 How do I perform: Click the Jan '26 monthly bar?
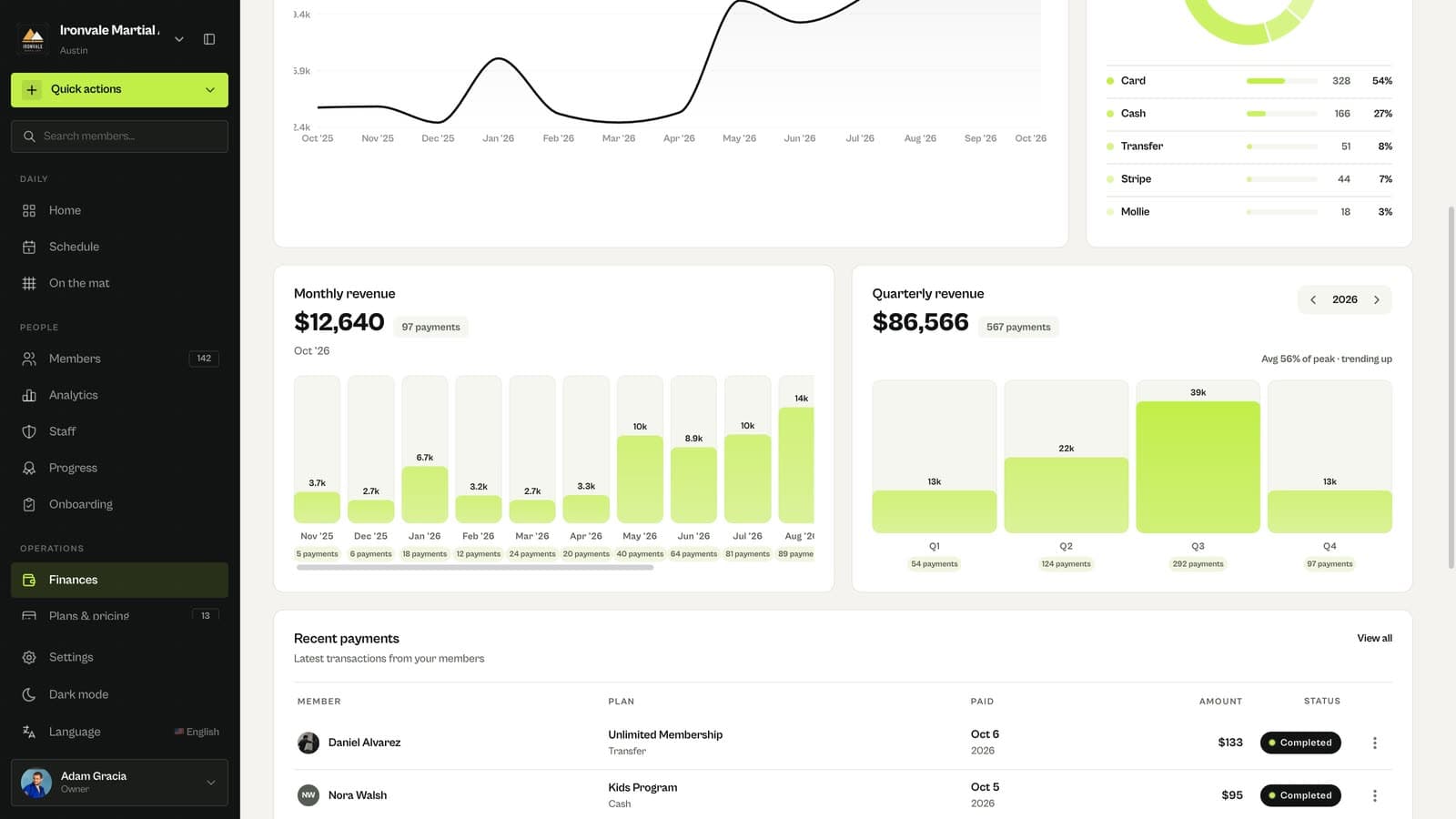424,495
